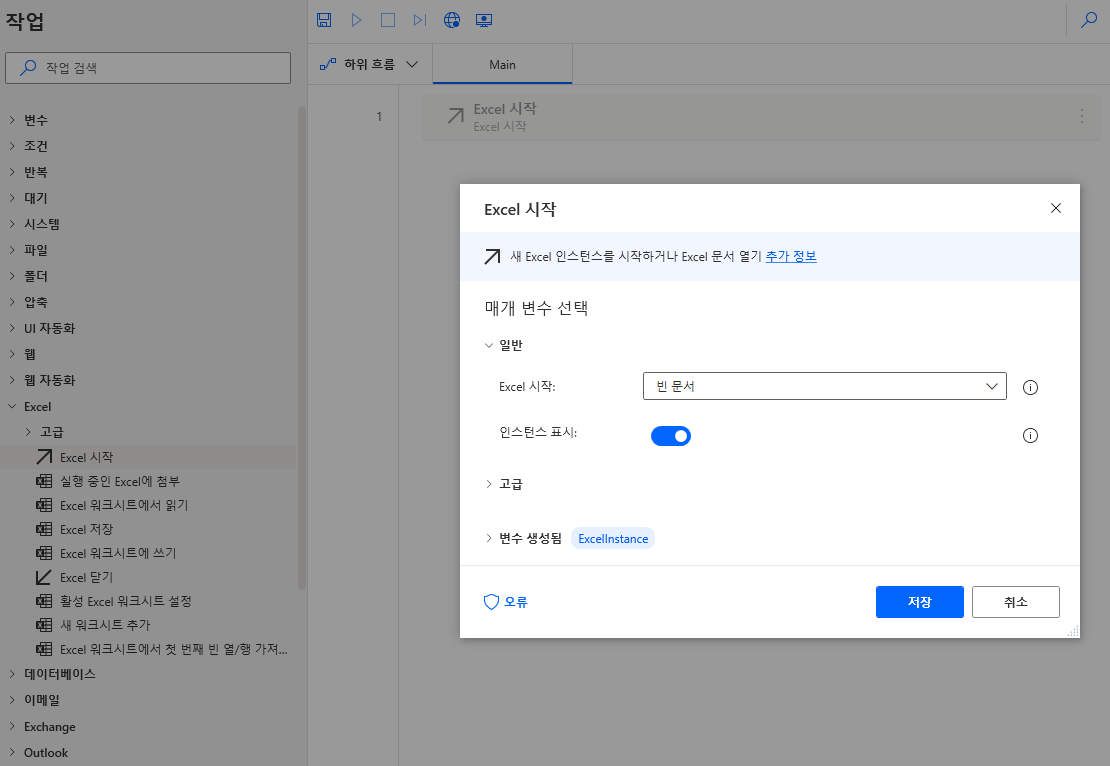The height and width of the screenshot is (766, 1110).
Task: Click the 취소 button
Action: click(x=1015, y=602)
